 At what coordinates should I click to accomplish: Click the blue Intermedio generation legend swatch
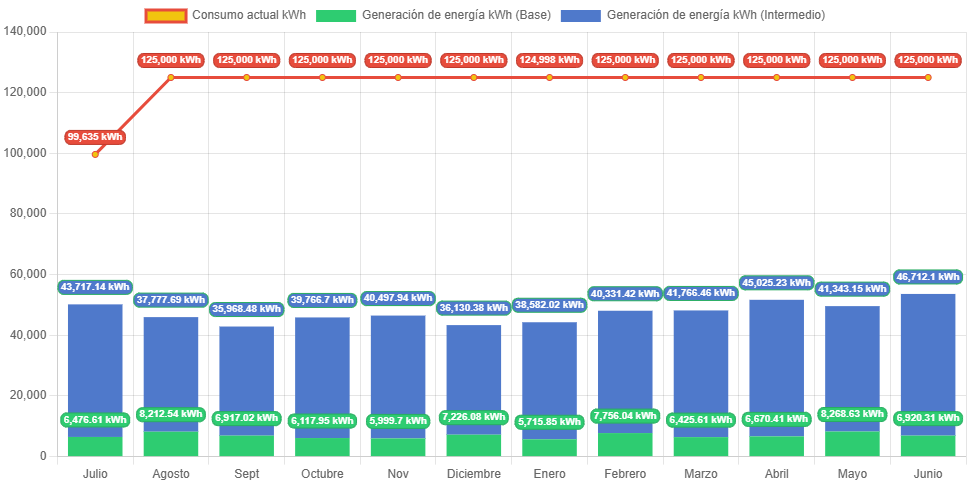point(580,15)
